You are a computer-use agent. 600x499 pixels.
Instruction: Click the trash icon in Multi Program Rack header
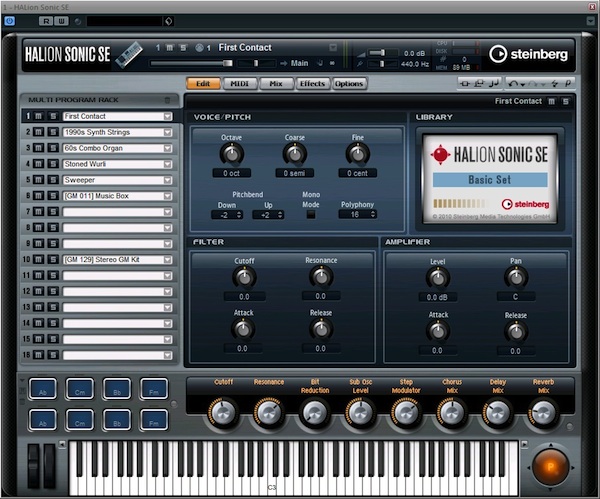(x=167, y=100)
